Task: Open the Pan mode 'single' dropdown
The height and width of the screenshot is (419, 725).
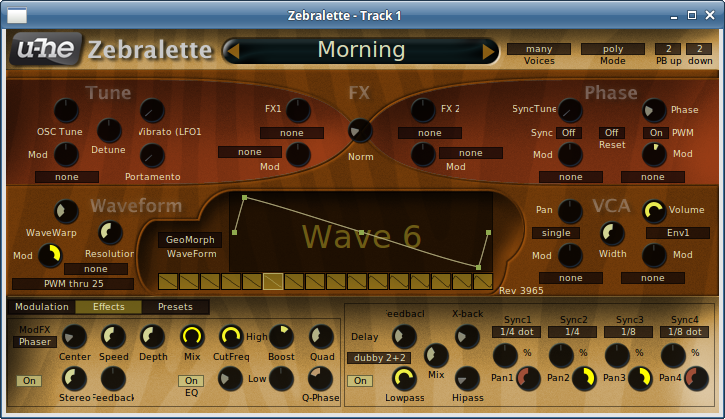Action: pyautogui.click(x=556, y=233)
